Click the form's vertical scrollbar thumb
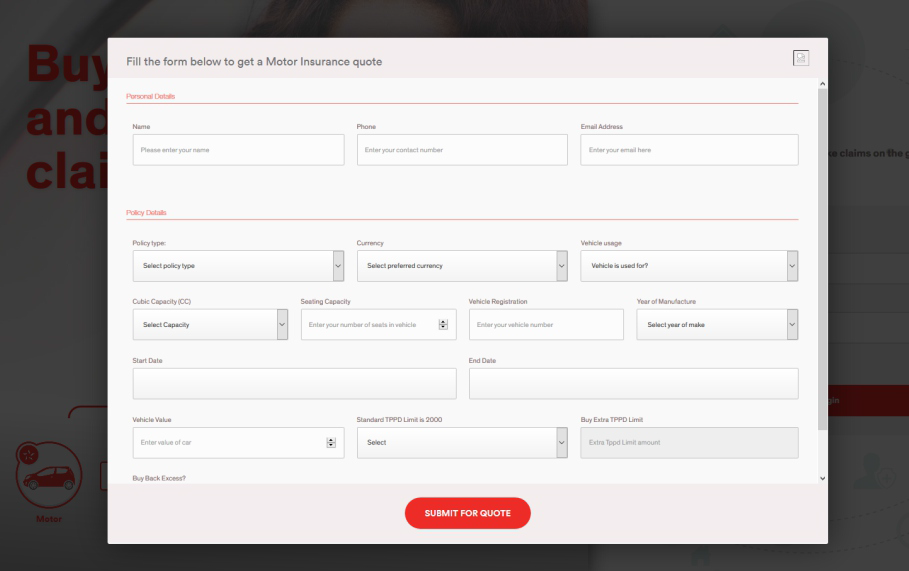The image size is (909, 571). coord(822,250)
